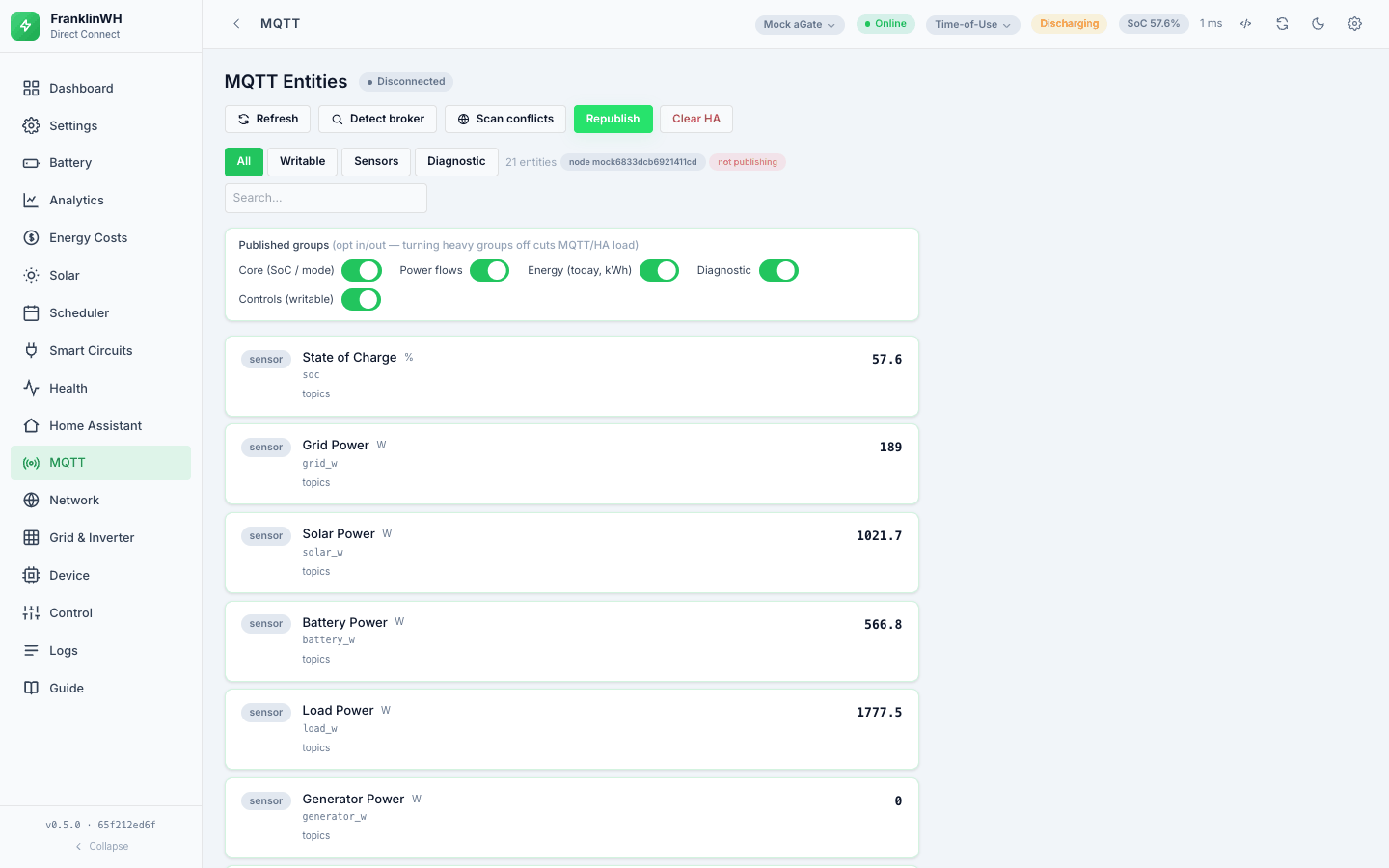Click the Device chip icon

click(31, 576)
